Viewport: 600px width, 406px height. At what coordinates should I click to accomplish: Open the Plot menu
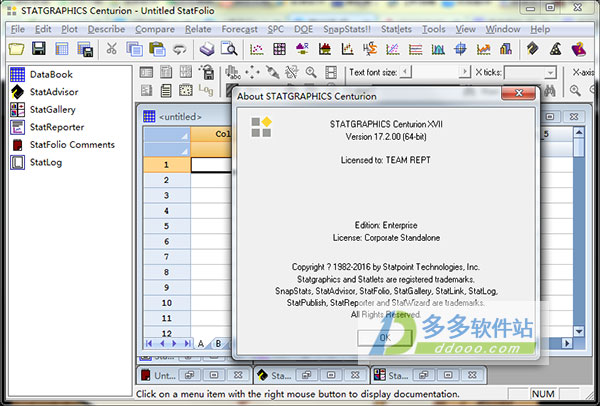click(x=70, y=29)
